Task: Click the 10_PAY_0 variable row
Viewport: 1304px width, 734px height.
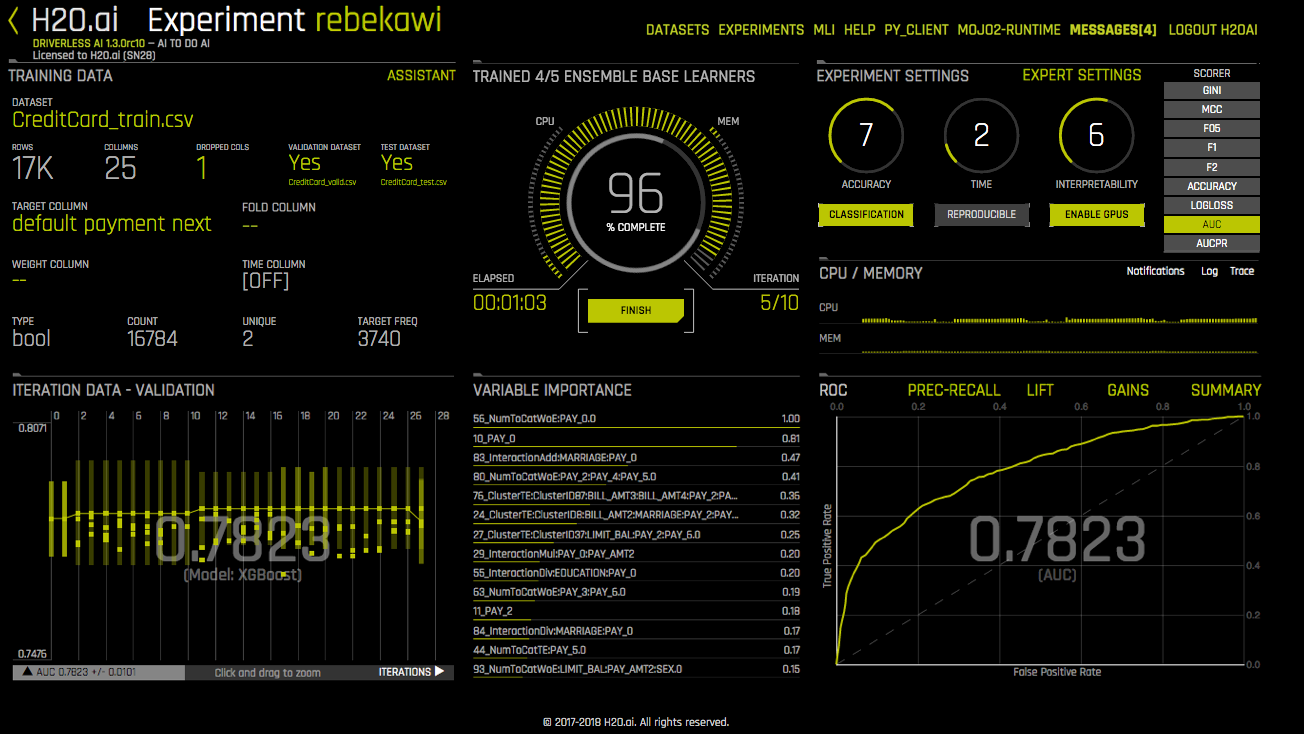Action: point(636,438)
